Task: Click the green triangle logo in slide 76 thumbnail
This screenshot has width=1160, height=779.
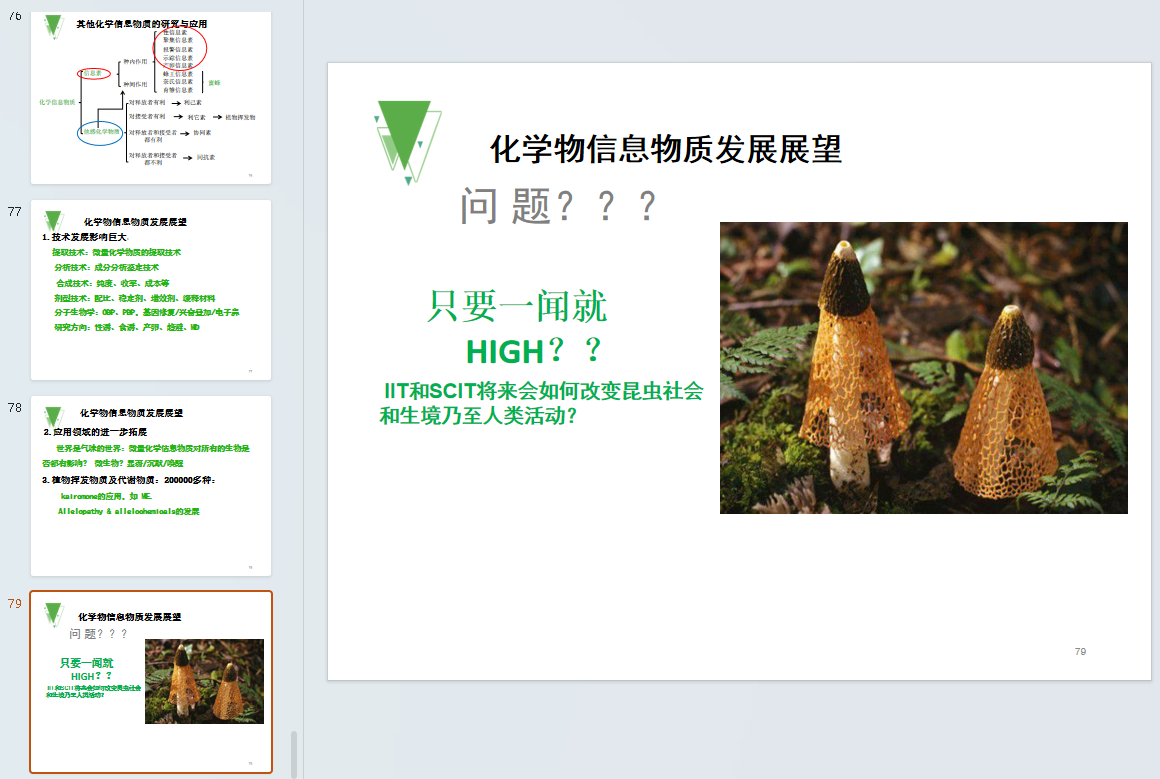Action: click(x=54, y=28)
